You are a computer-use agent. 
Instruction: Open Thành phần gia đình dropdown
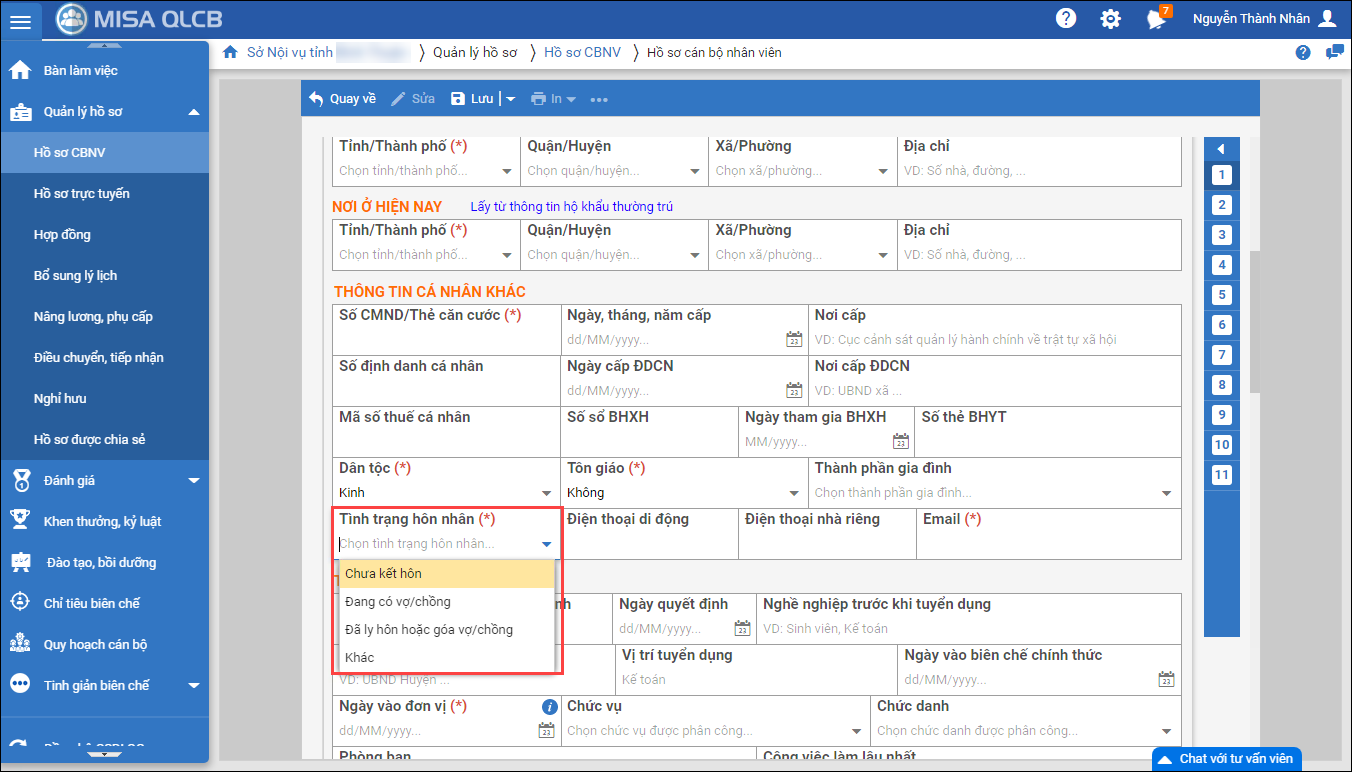point(1166,493)
